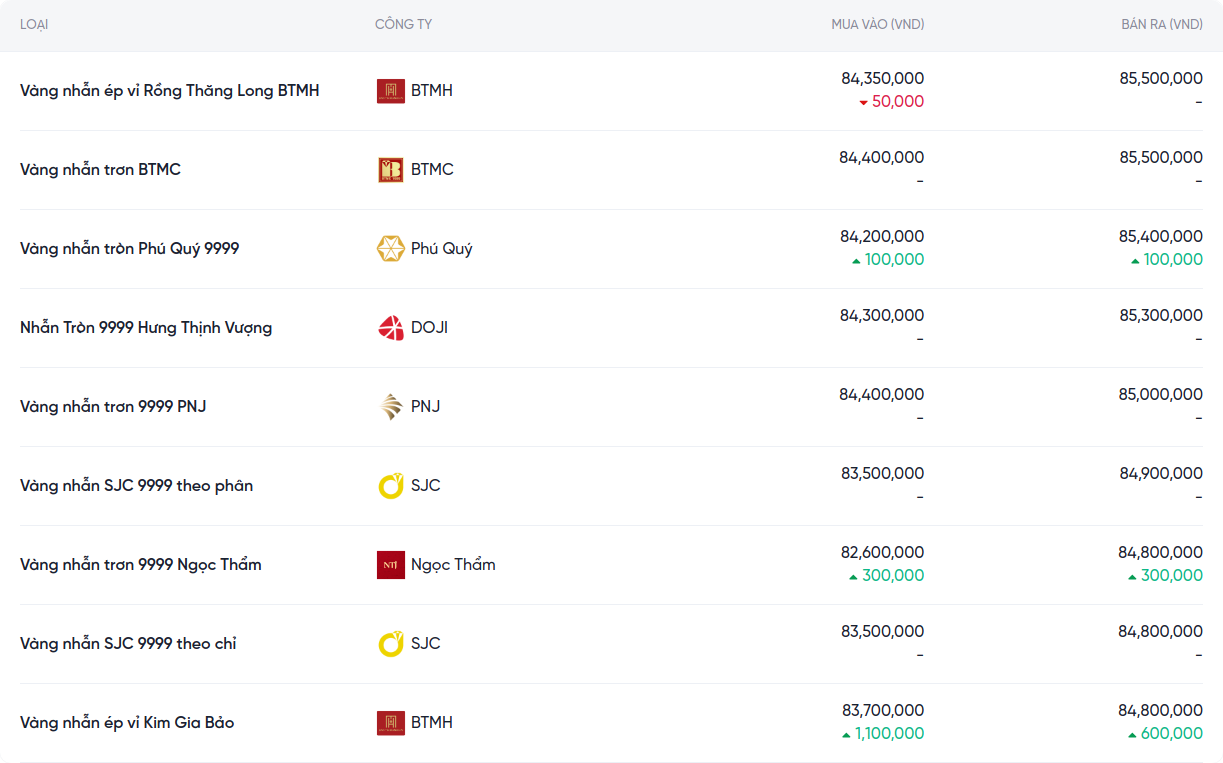Select Vàng nhẫn trơn 9999 PNJ row
The image size is (1223, 763).
[x=113, y=407]
